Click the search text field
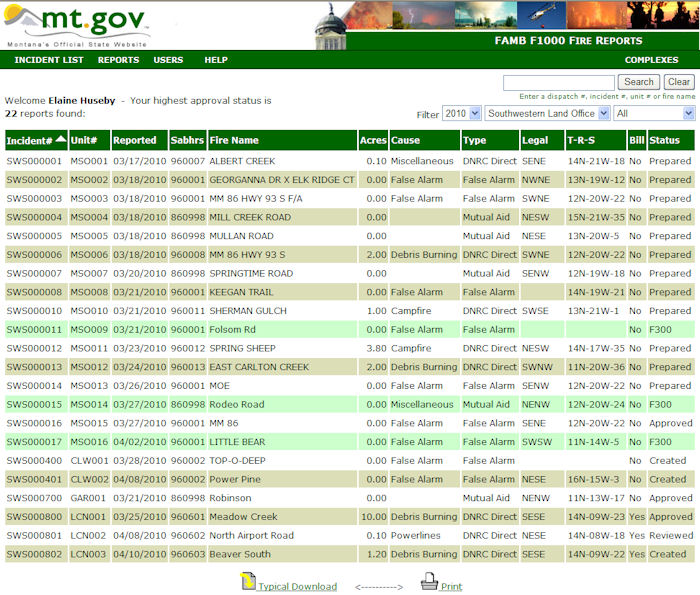This screenshot has height=595, width=700. pos(558,82)
